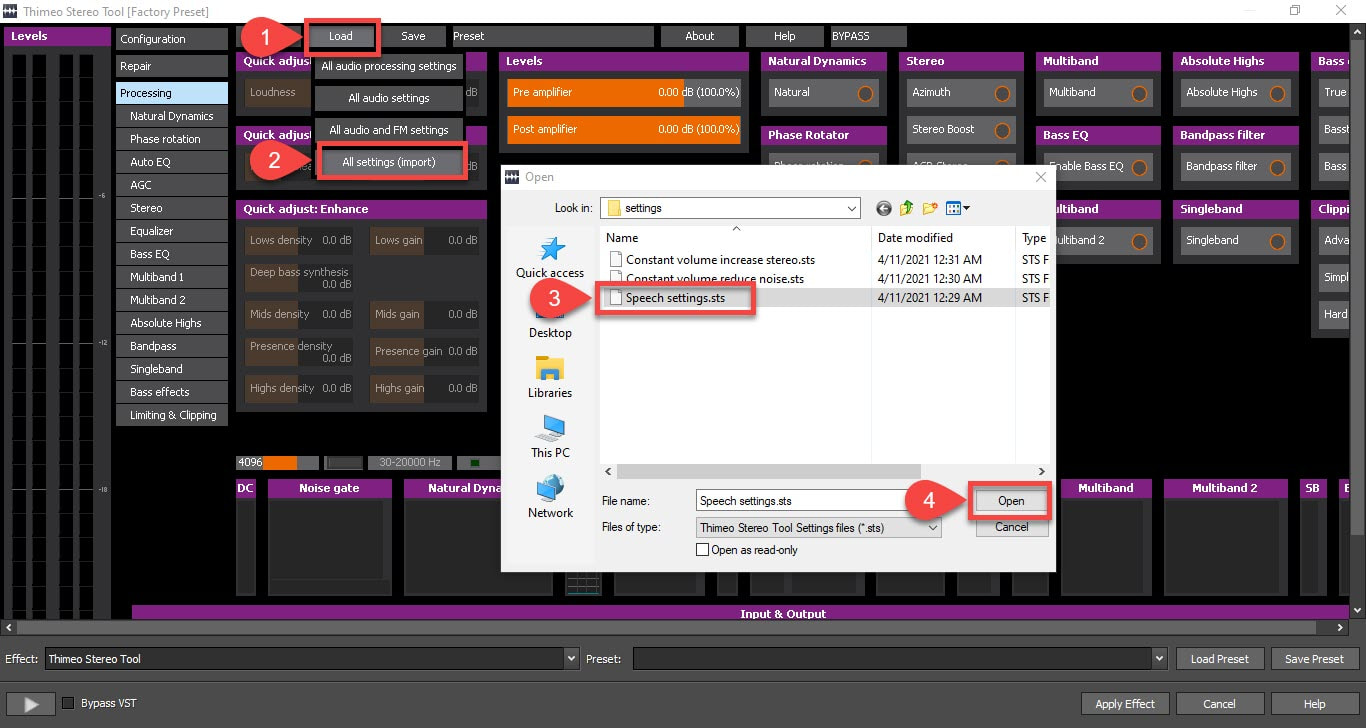Screen dimensions: 1366x728
Task: Enable Absolute Highs toggle
Action: [1277, 93]
